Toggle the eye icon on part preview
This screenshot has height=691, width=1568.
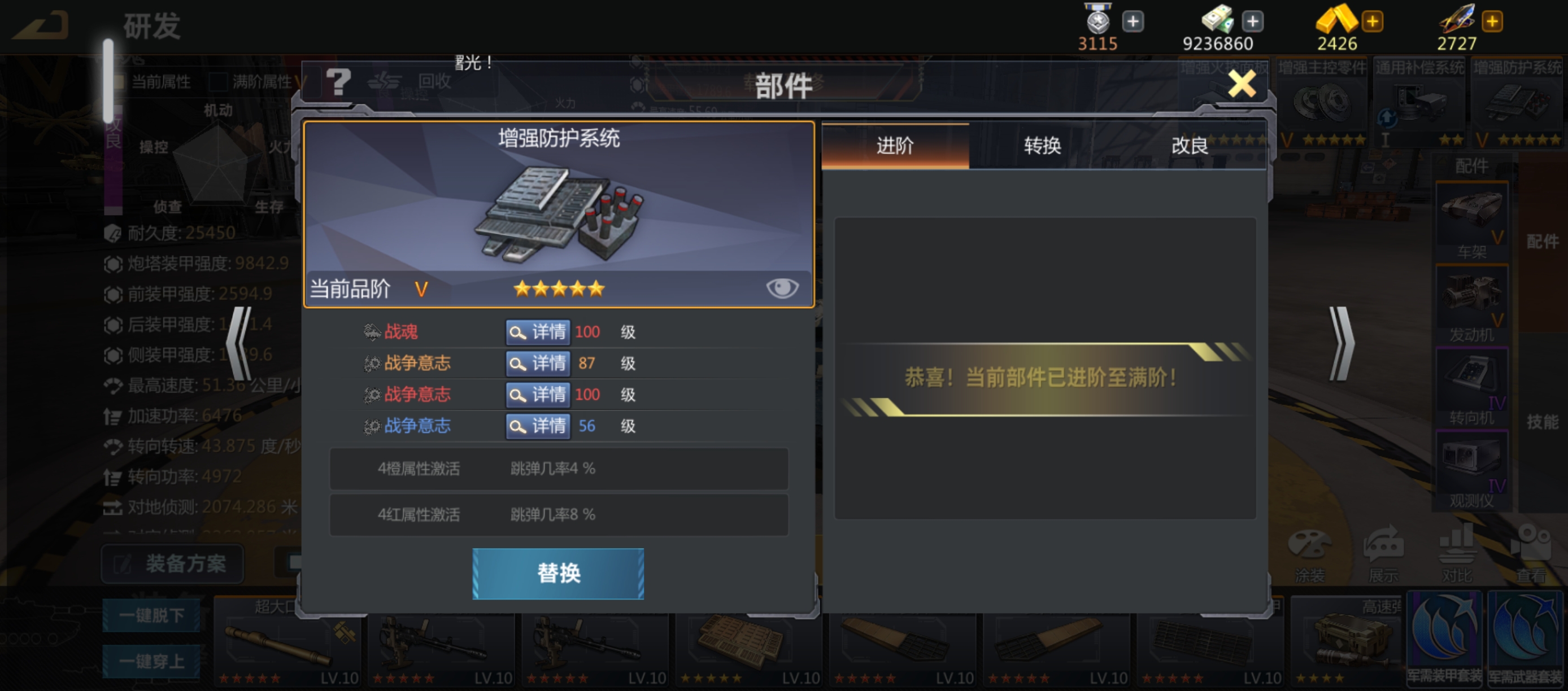click(782, 288)
